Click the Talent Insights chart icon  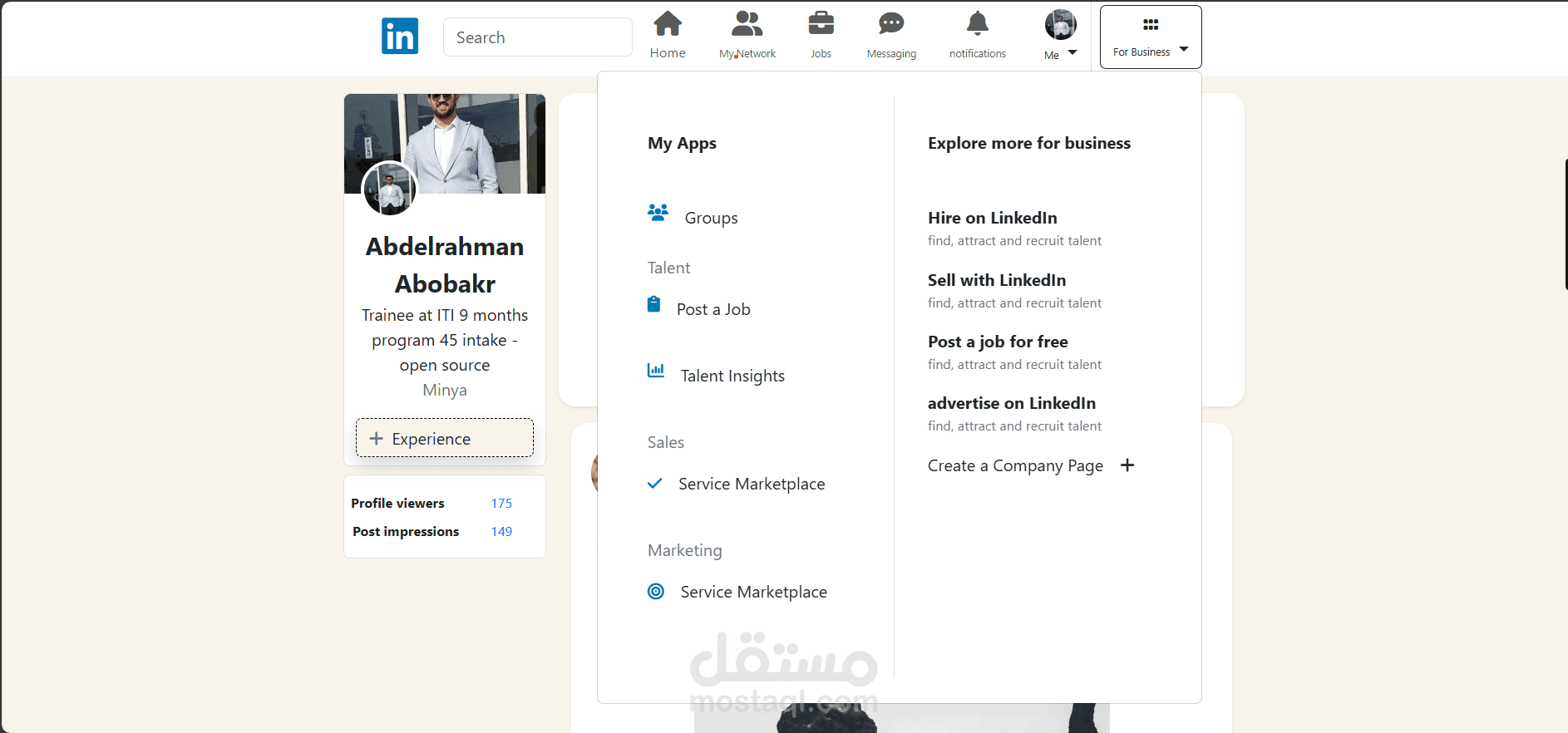pos(656,370)
